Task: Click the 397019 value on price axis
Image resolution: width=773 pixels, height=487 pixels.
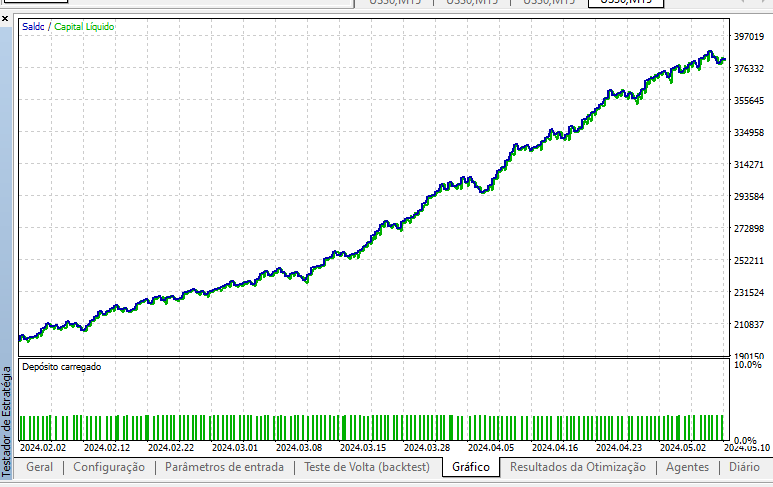Action: click(x=749, y=37)
